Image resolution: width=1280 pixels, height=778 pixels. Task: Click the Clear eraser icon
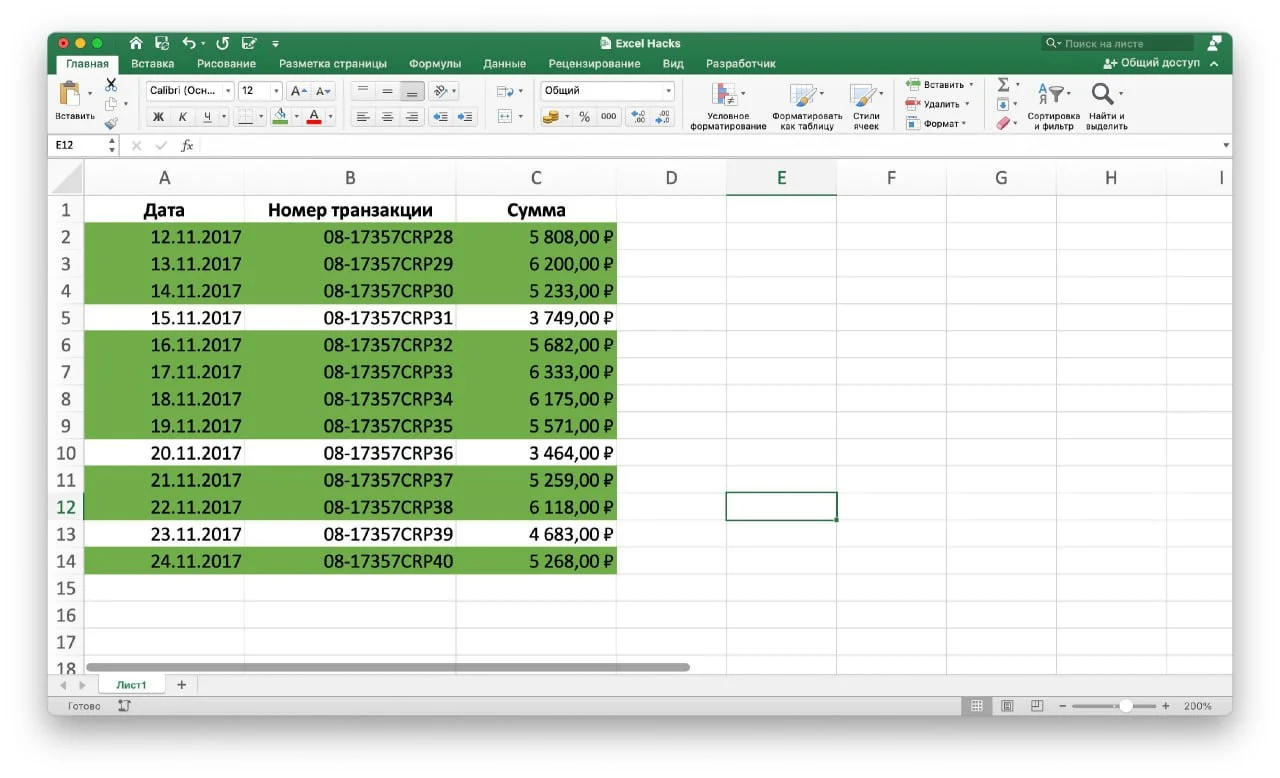point(1003,123)
